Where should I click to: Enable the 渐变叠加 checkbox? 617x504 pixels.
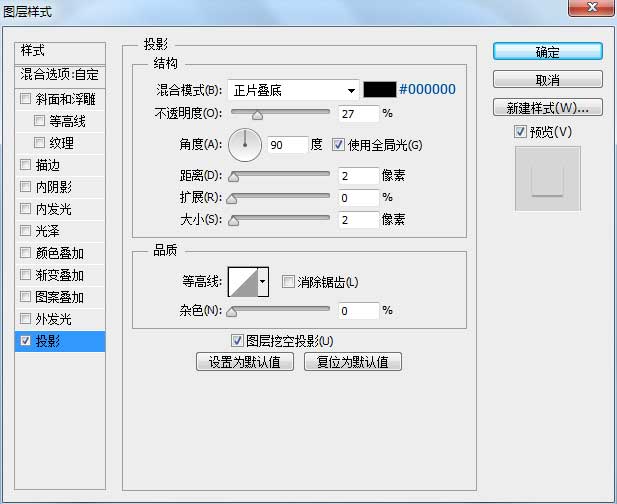[26, 275]
